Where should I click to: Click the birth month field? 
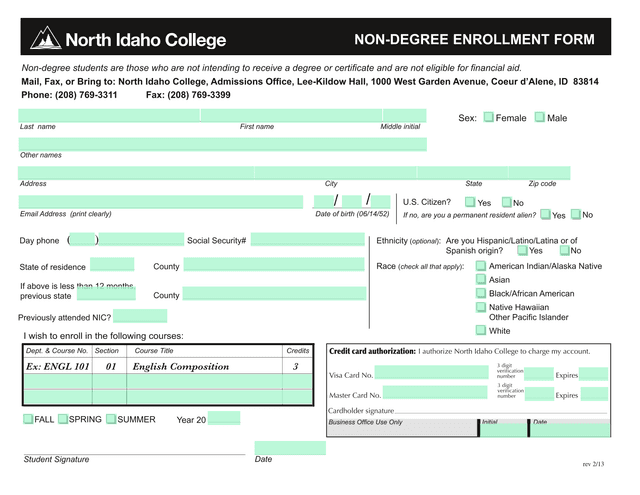[x=323, y=202]
